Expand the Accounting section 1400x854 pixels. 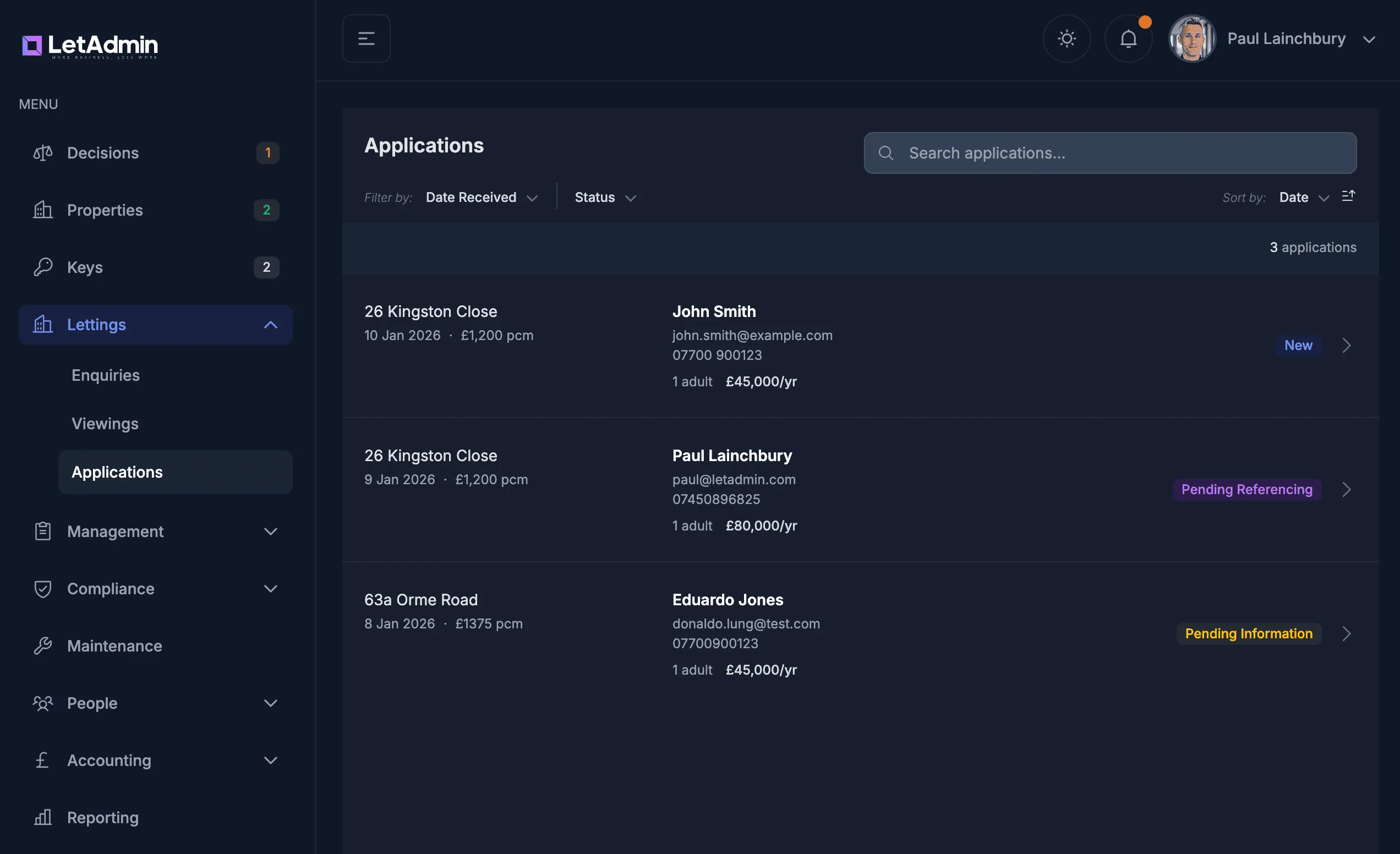271,760
